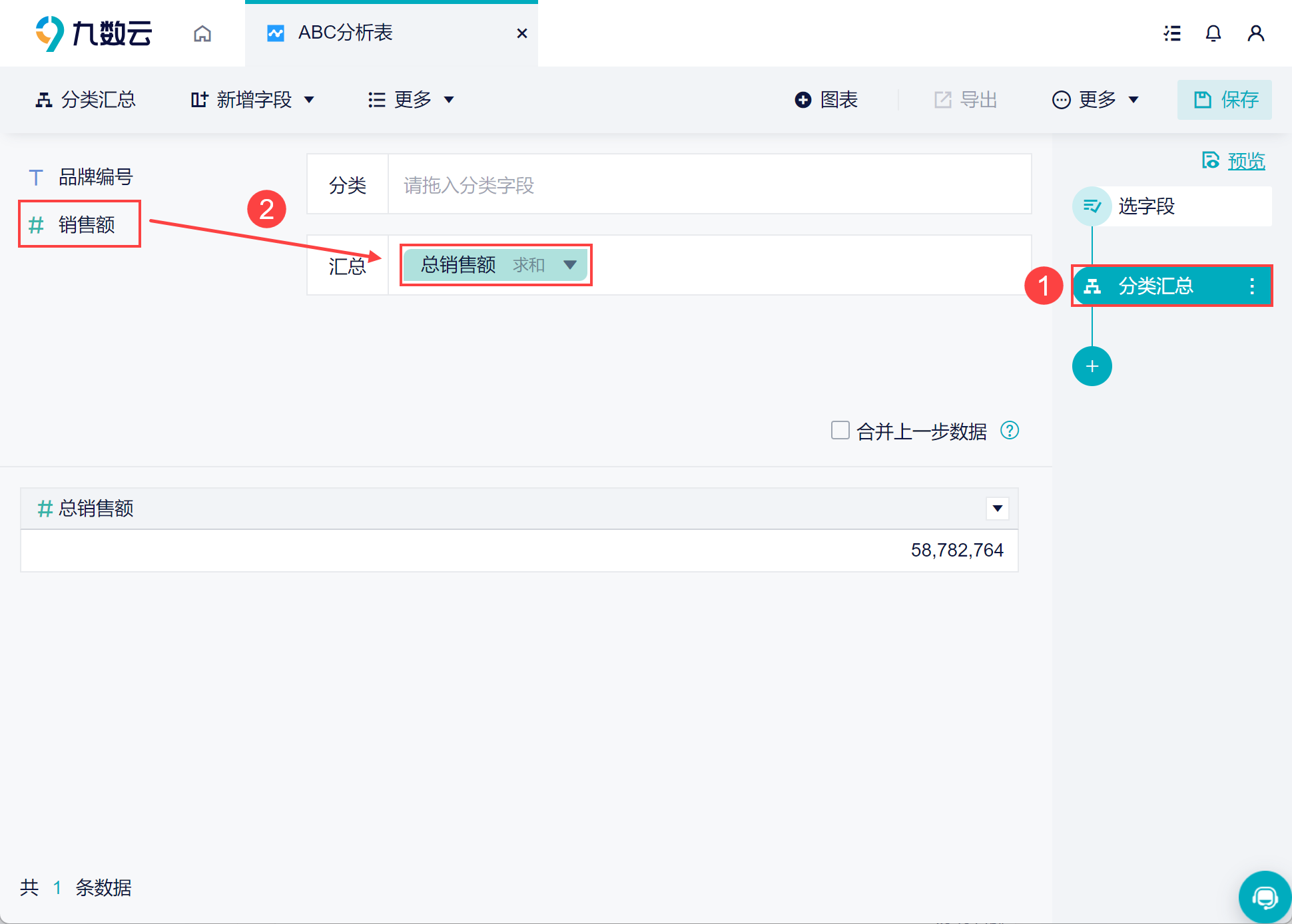Select the 选字段 step

tap(1145, 206)
